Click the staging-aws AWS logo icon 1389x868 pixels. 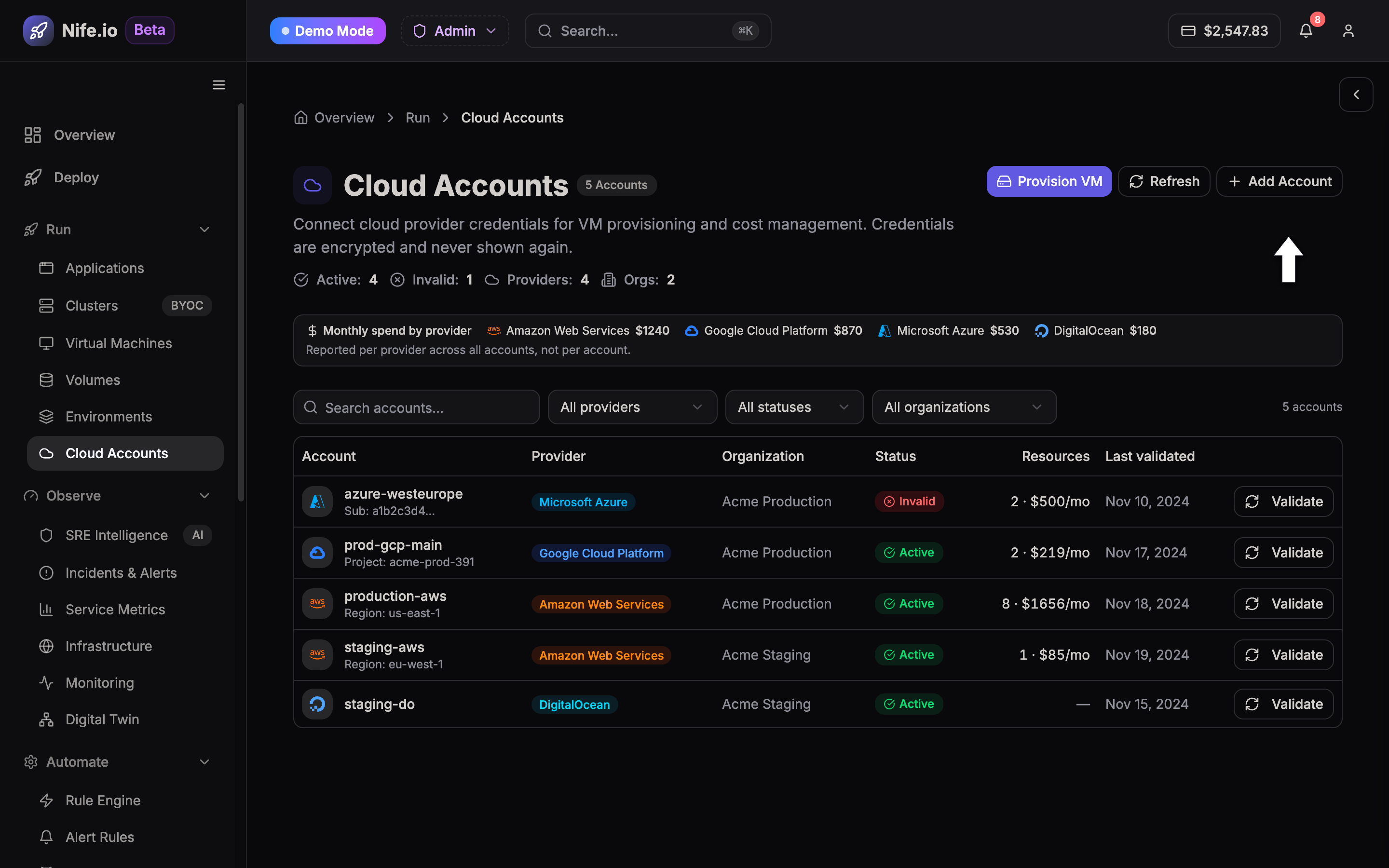317,655
